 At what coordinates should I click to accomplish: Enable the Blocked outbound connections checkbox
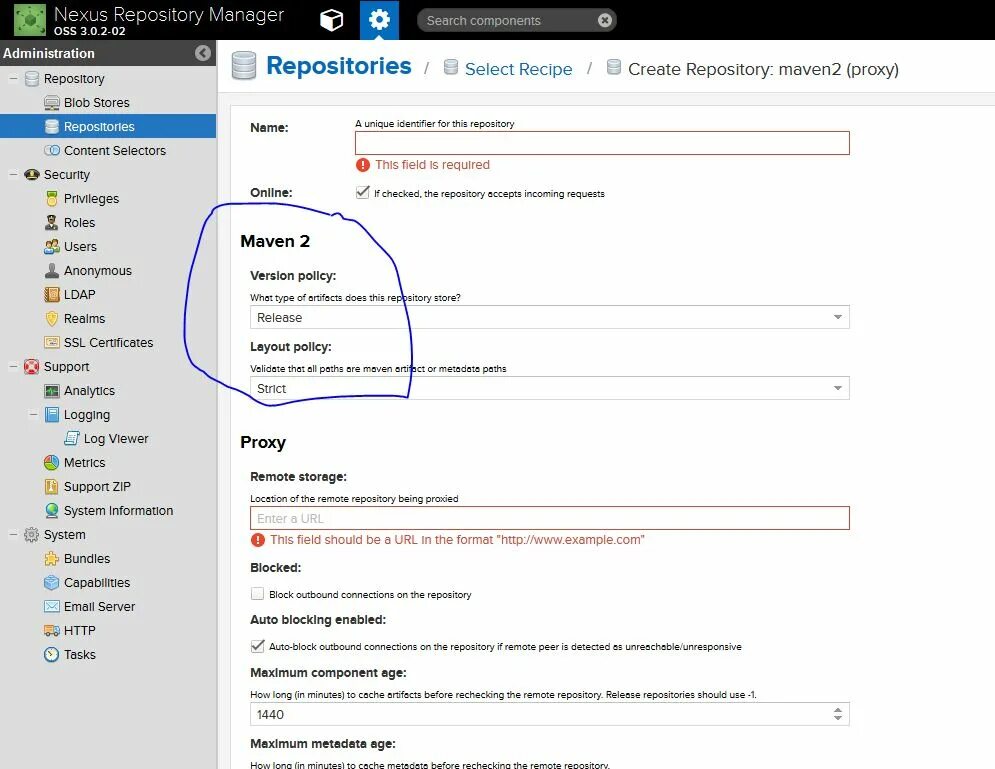point(257,594)
